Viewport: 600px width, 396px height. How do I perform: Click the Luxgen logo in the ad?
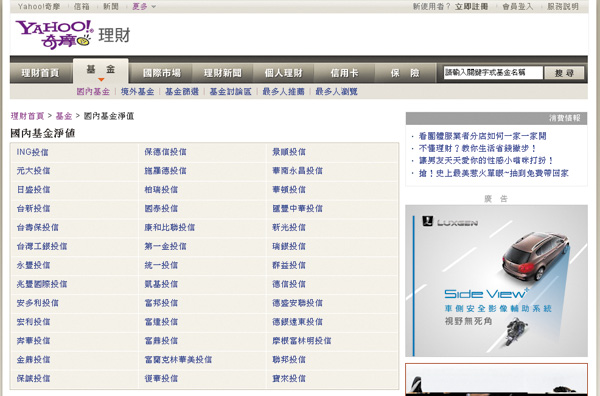click(450, 222)
